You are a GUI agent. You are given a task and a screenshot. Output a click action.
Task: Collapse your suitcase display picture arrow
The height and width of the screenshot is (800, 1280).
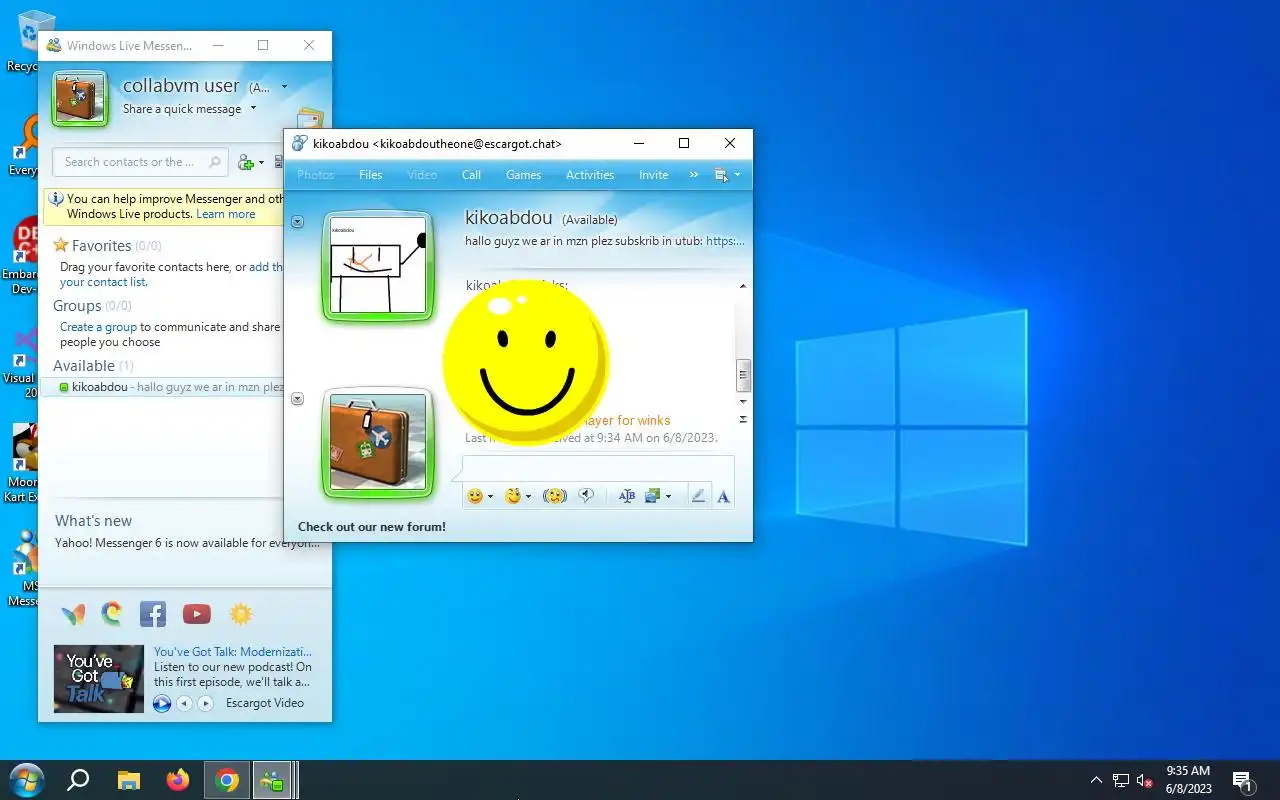click(x=297, y=399)
